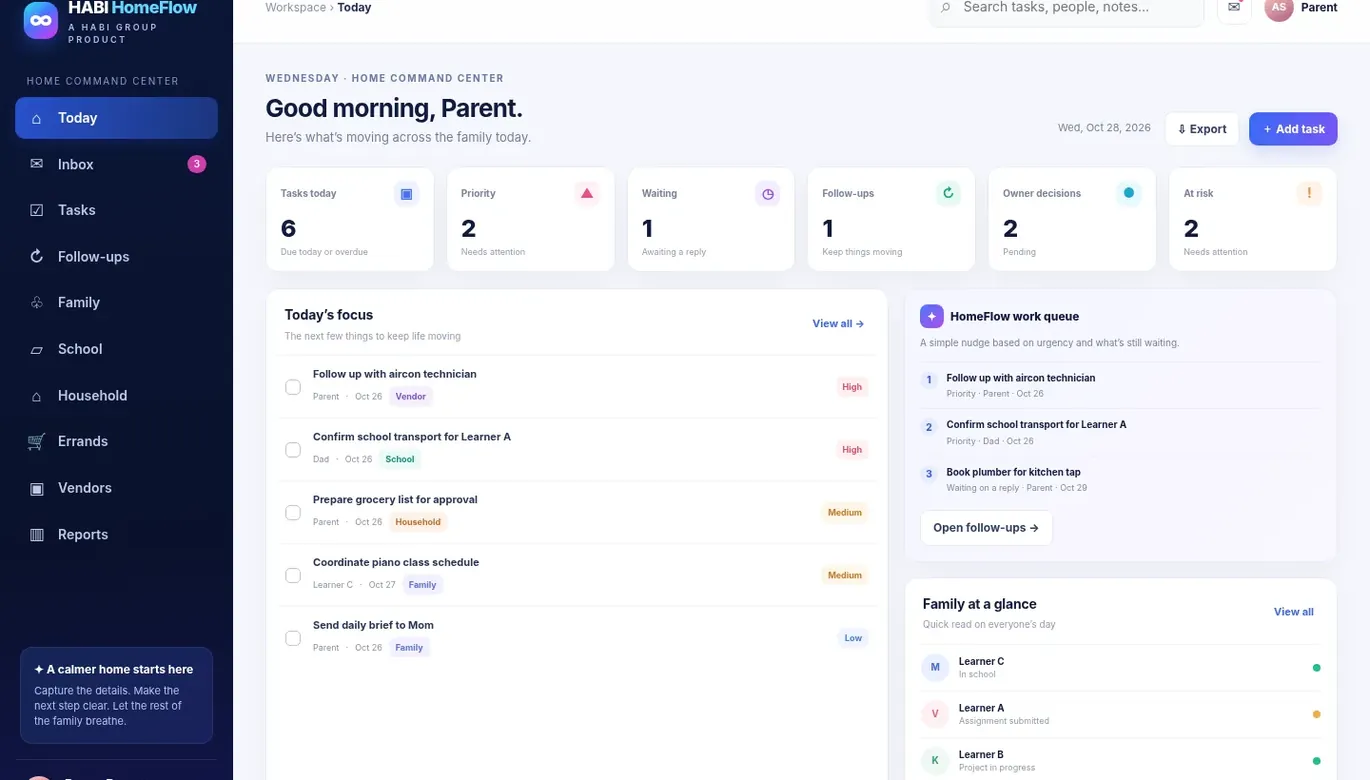Image resolution: width=1370 pixels, height=780 pixels.
Task: Click Open follow-ups button
Action: click(x=986, y=528)
